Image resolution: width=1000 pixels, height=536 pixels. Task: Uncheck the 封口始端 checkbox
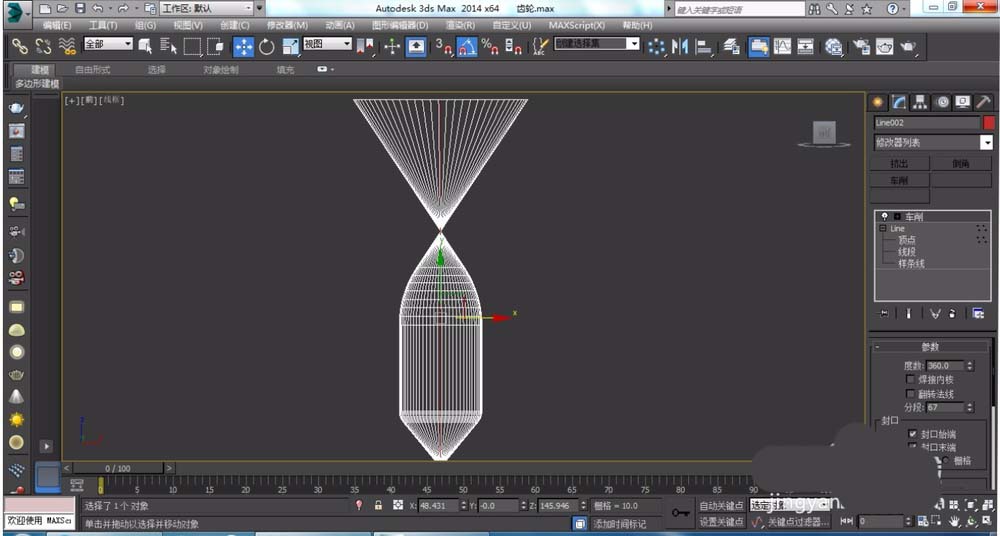click(912, 433)
